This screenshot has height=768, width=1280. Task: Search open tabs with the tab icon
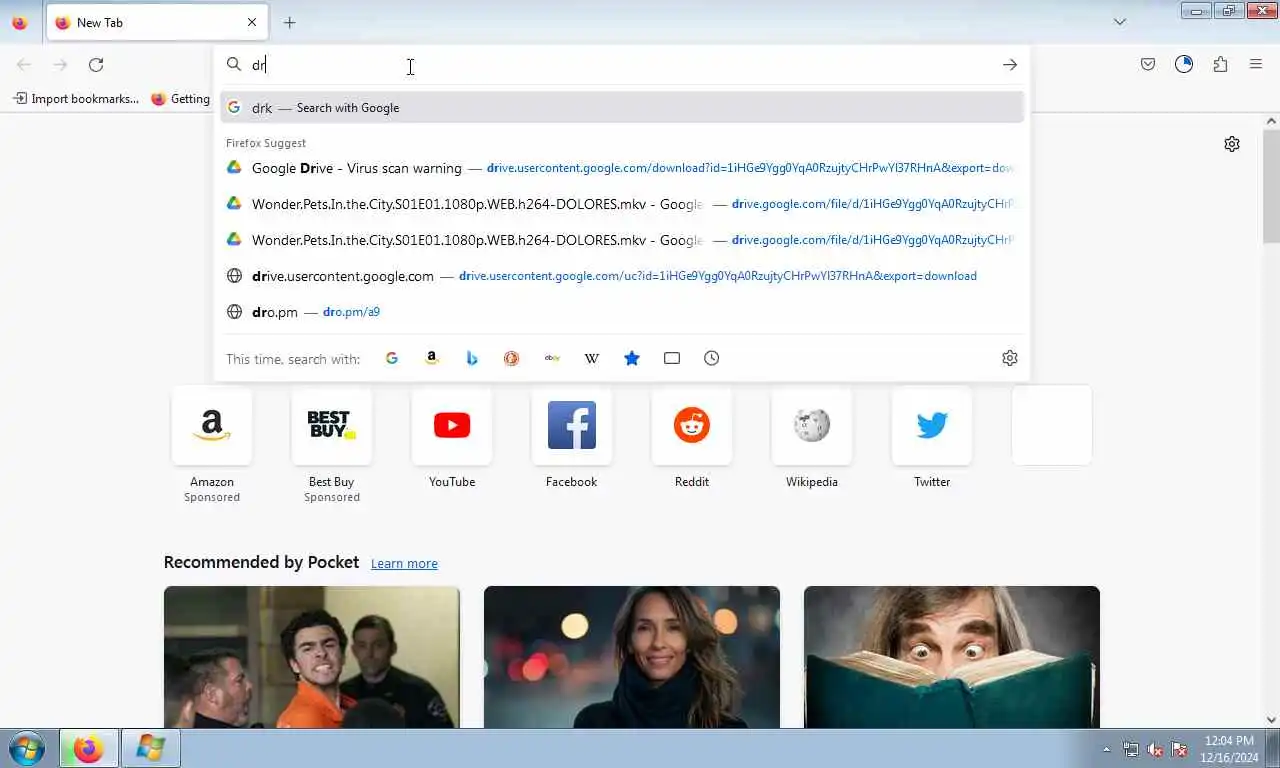(x=672, y=358)
